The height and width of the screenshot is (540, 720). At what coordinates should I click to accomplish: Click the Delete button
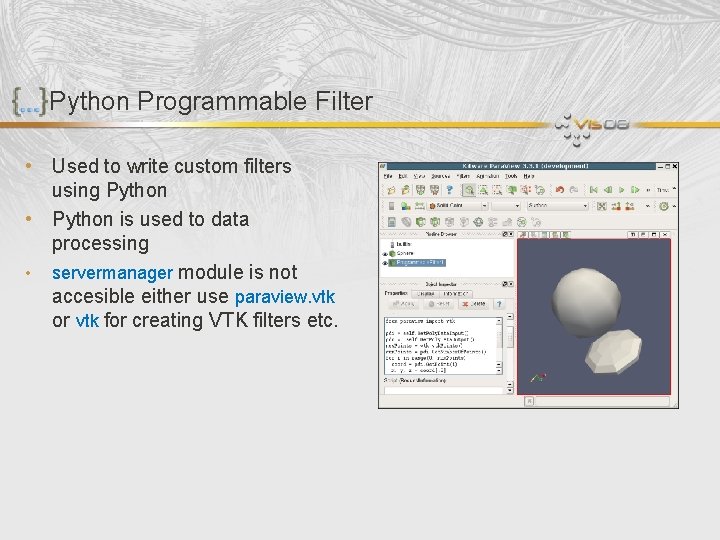[x=473, y=304]
